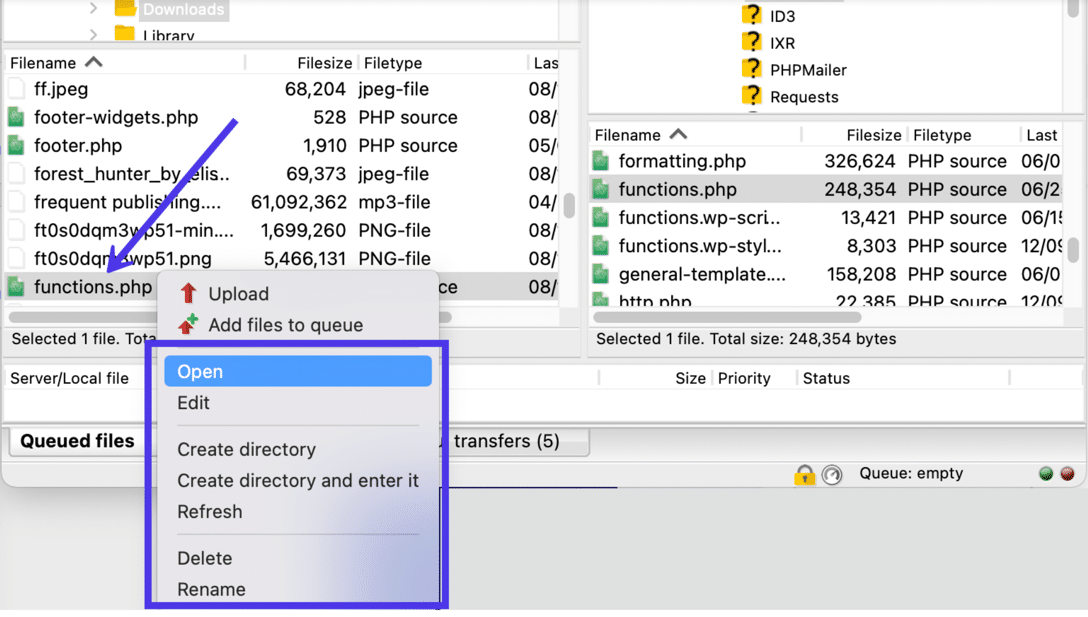
Task: Click the red Upload arrow icon
Action: 190,293
